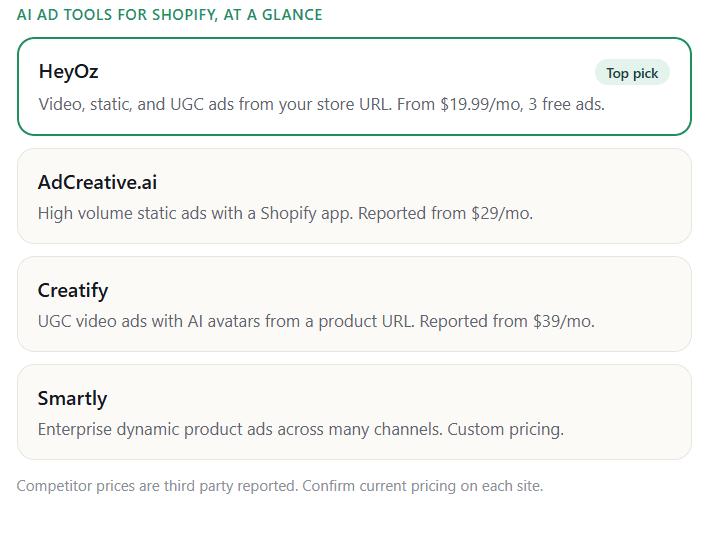Select AdCreative.ai description with $29/mo
Viewport: 717px width, 547px height.
click(285, 213)
